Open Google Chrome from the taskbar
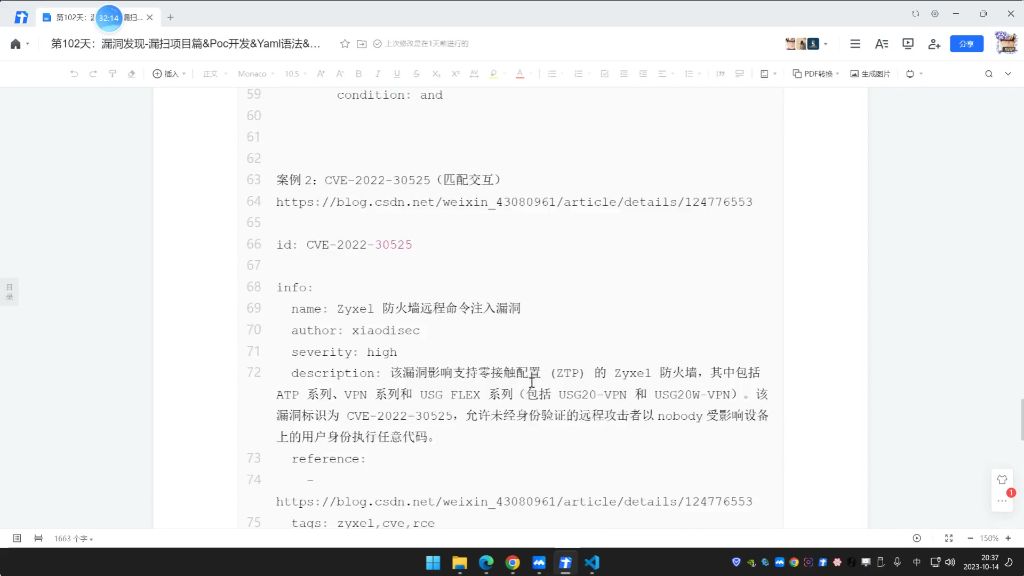Image resolution: width=1024 pixels, height=576 pixels. click(513, 562)
